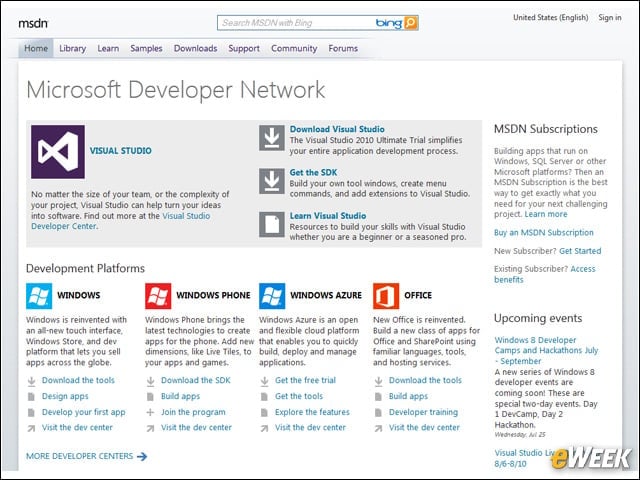Select the Home tab

tap(36, 48)
